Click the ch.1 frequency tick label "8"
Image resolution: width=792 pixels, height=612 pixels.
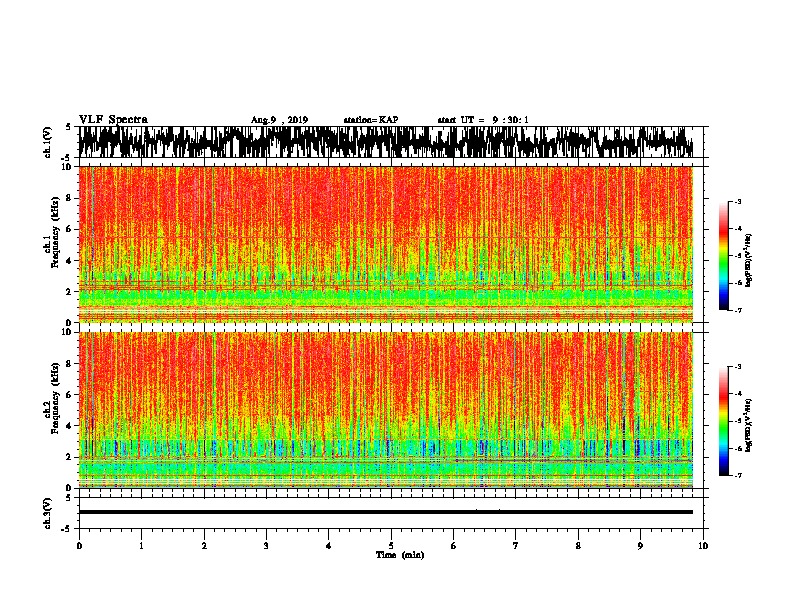click(69, 198)
